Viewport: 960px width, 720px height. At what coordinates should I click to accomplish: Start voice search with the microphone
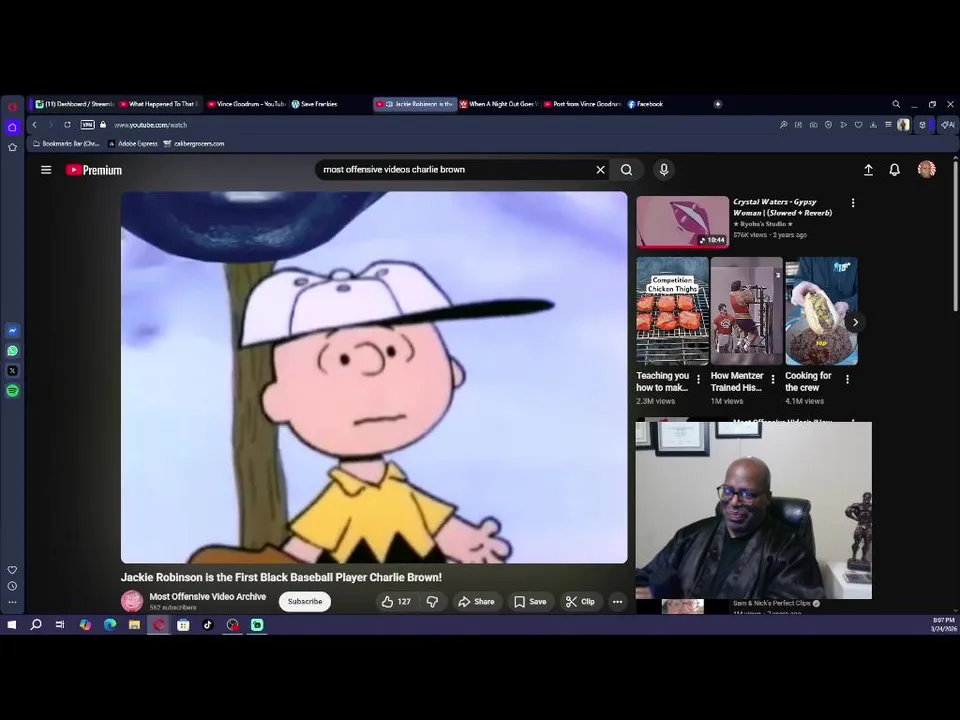[664, 170]
